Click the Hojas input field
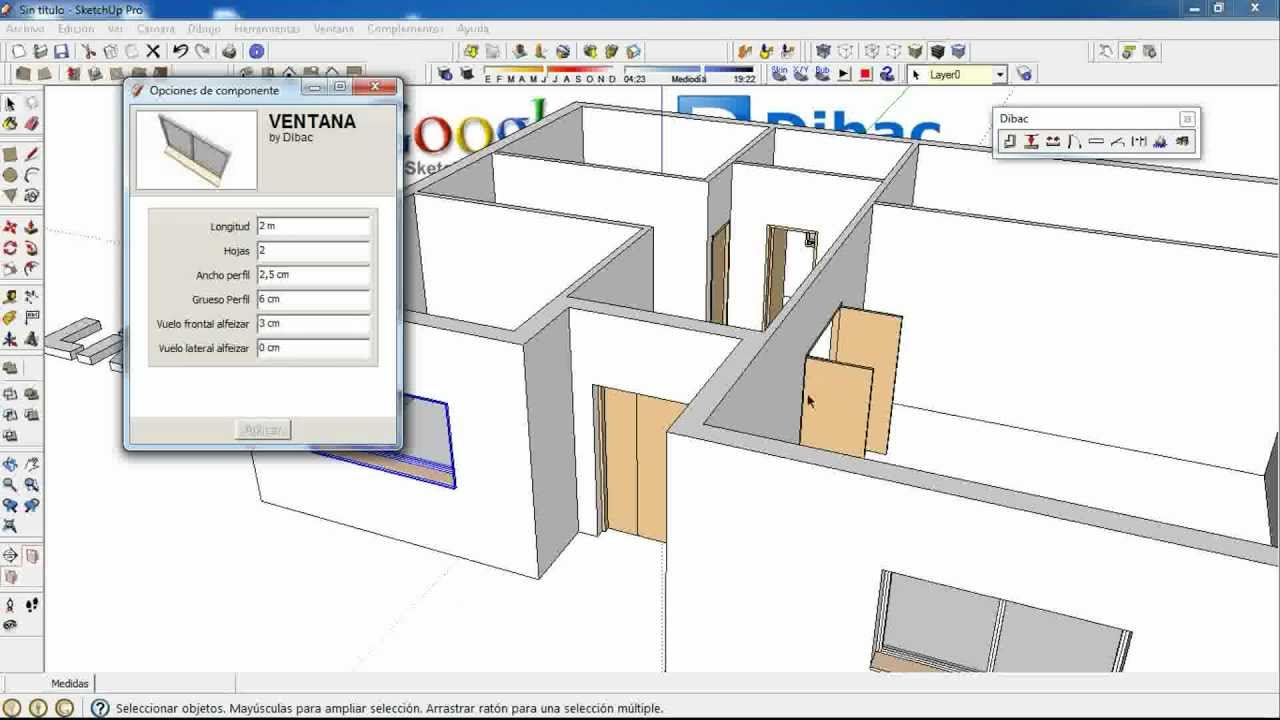Image resolution: width=1280 pixels, height=720 pixels. point(313,250)
